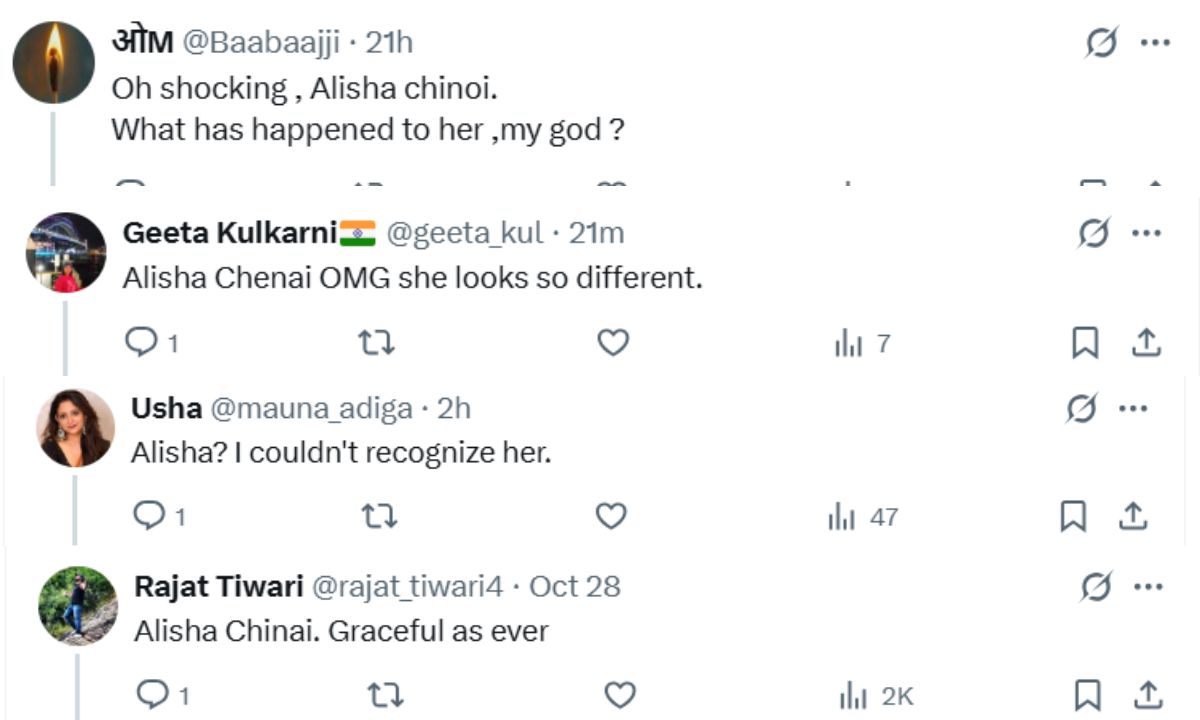This screenshot has height=720, width=1200.
Task: Open more options on Usha's tweet
Action: pyautogui.click(x=1135, y=408)
